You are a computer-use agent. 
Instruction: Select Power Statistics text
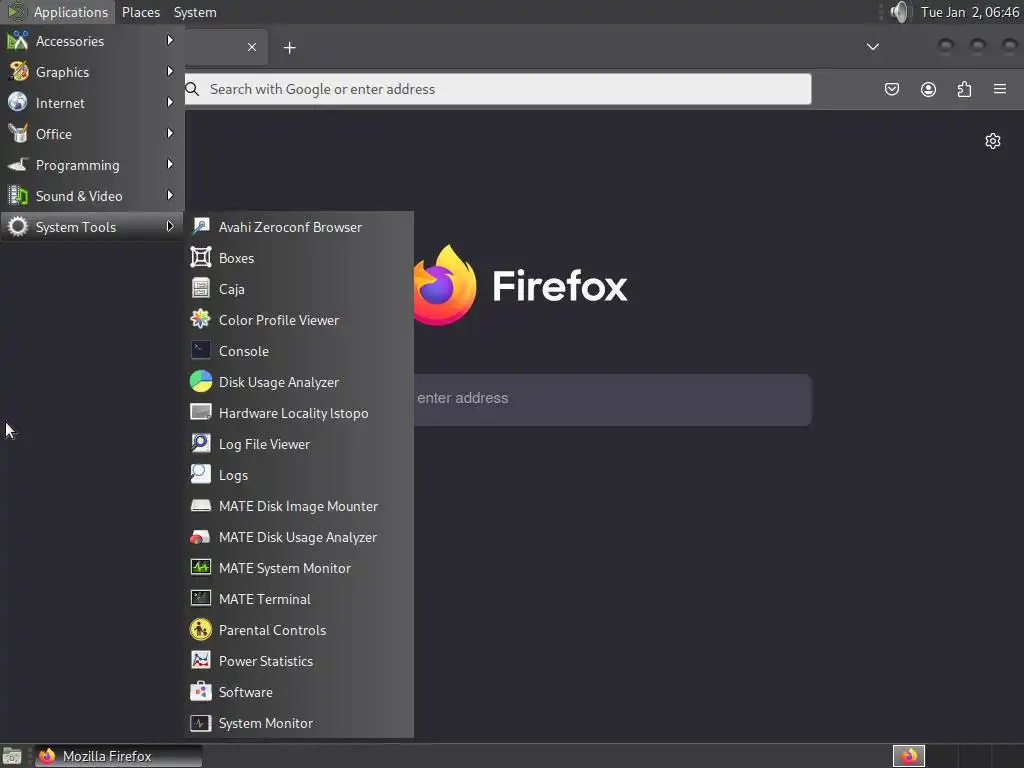(x=266, y=661)
